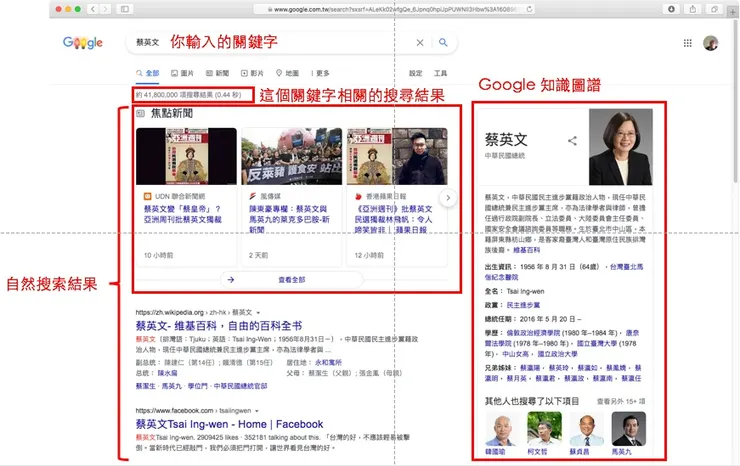The height and width of the screenshot is (466, 740).
Task: Click 查看全部 news button
Action: (x=292, y=280)
